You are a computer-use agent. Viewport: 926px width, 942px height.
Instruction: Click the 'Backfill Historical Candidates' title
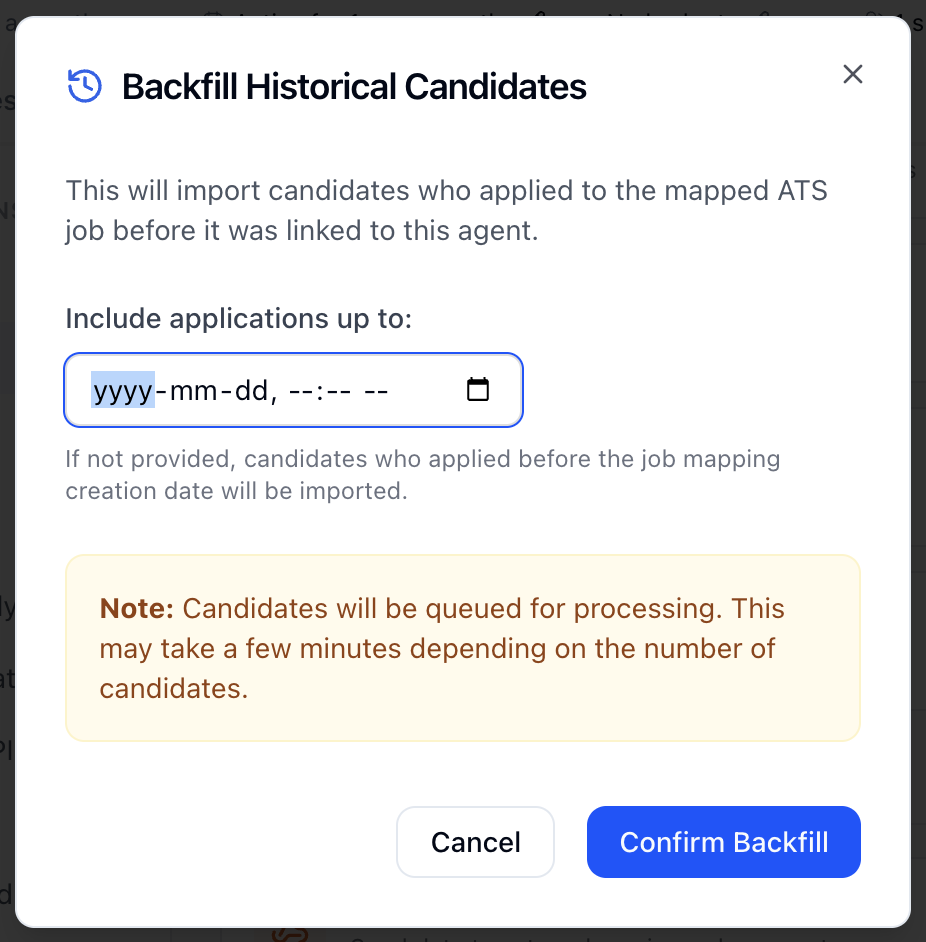click(354, 87)
